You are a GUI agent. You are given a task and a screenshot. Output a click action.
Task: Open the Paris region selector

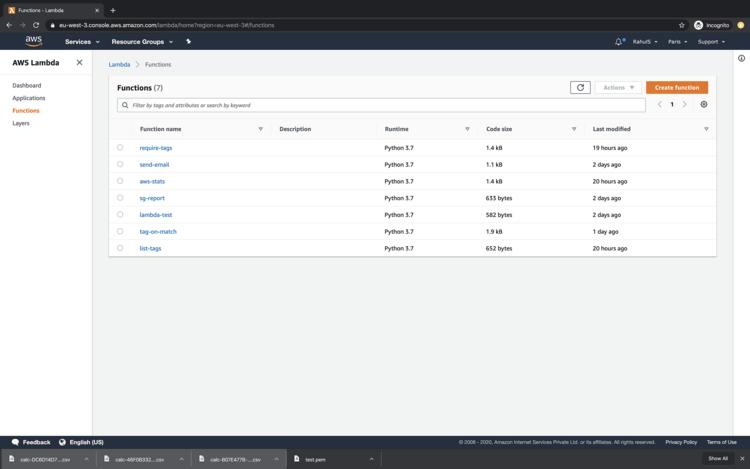(677, 42)
